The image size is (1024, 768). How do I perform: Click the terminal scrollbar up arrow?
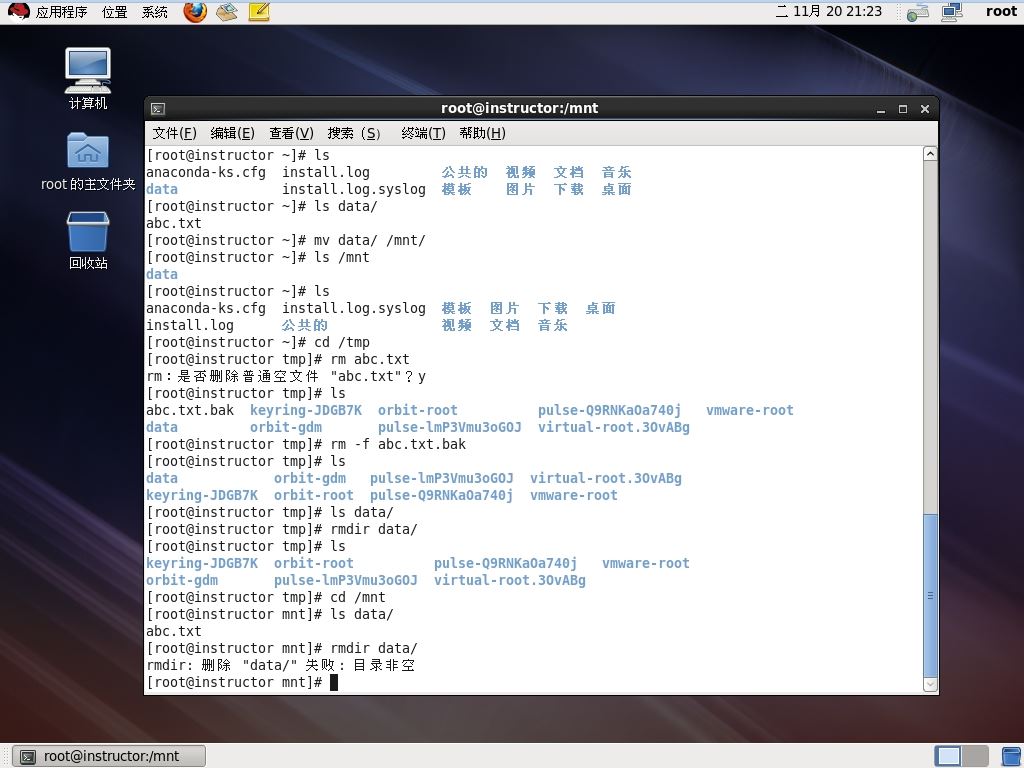click(x=931, y=154)
